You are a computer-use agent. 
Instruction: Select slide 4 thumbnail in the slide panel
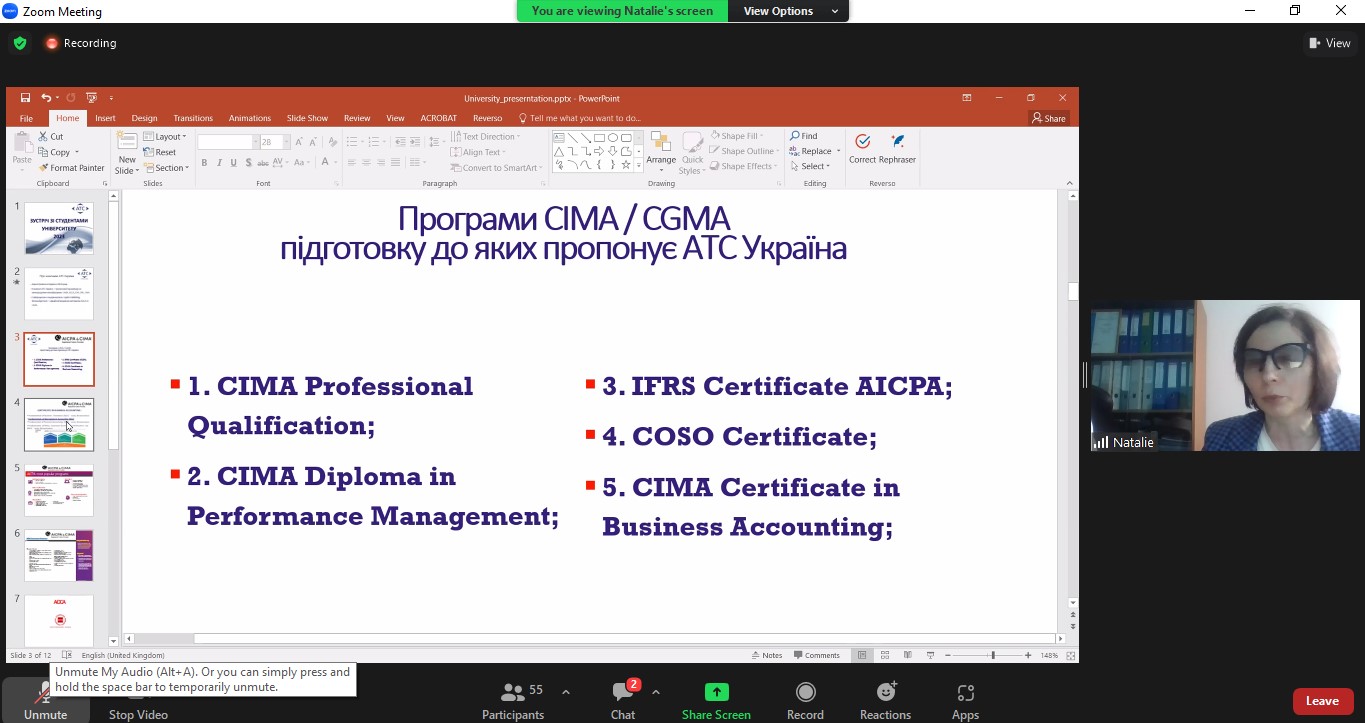coord(59,424)
